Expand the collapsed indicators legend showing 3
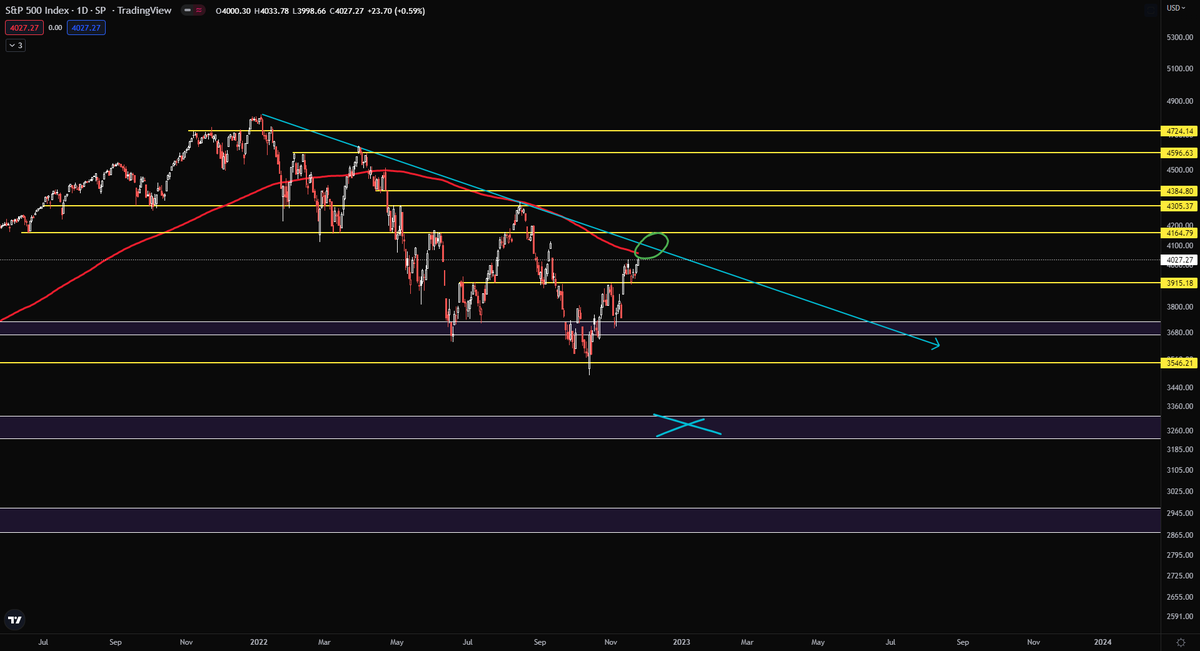1200x651 pixels. point(15,45)
